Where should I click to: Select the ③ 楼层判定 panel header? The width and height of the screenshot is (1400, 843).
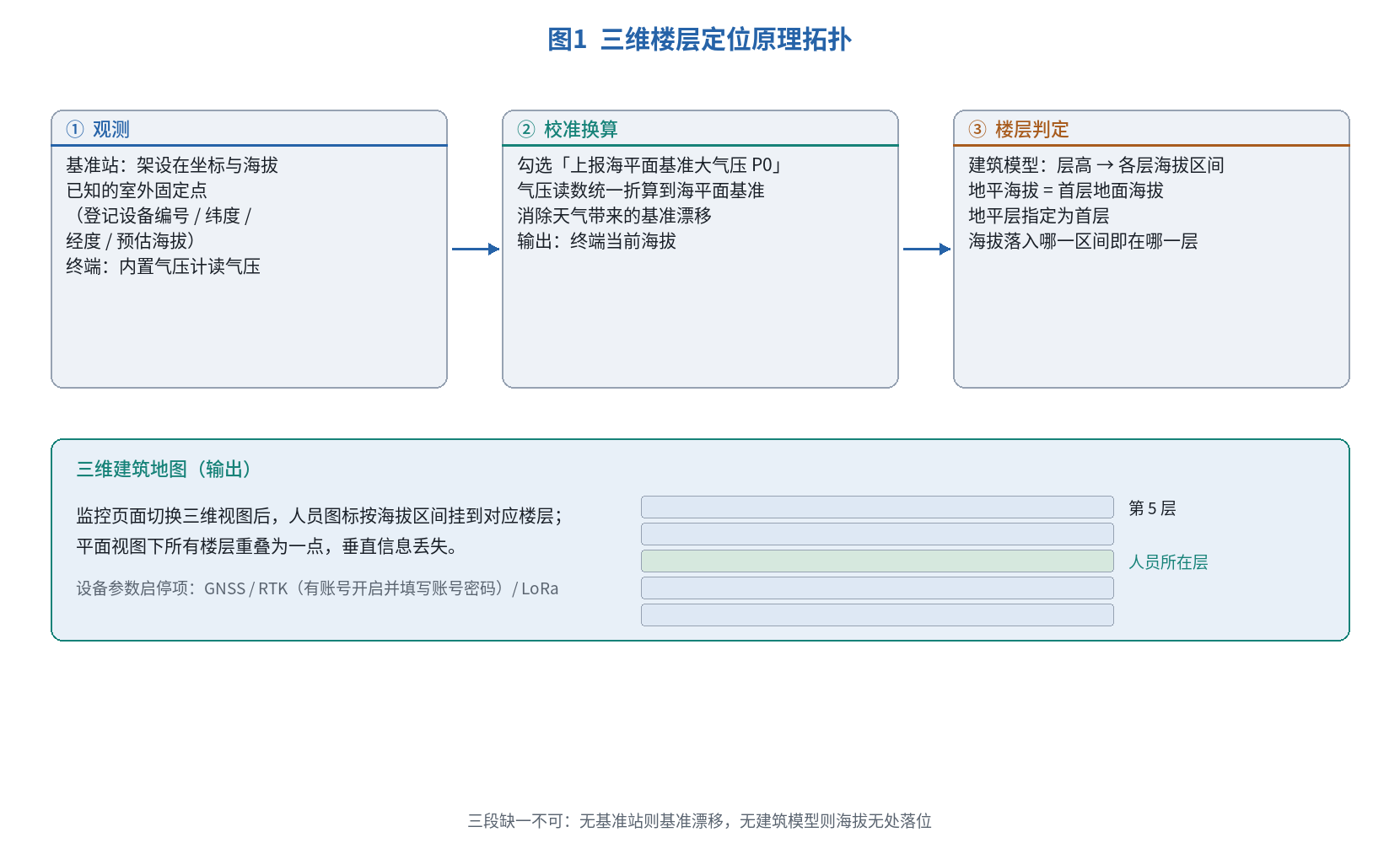[x=1151, y=128]
